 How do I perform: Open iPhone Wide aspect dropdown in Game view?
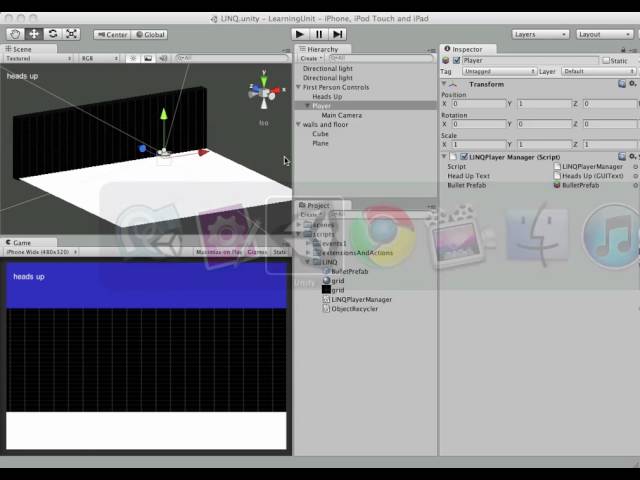[41, 252]
